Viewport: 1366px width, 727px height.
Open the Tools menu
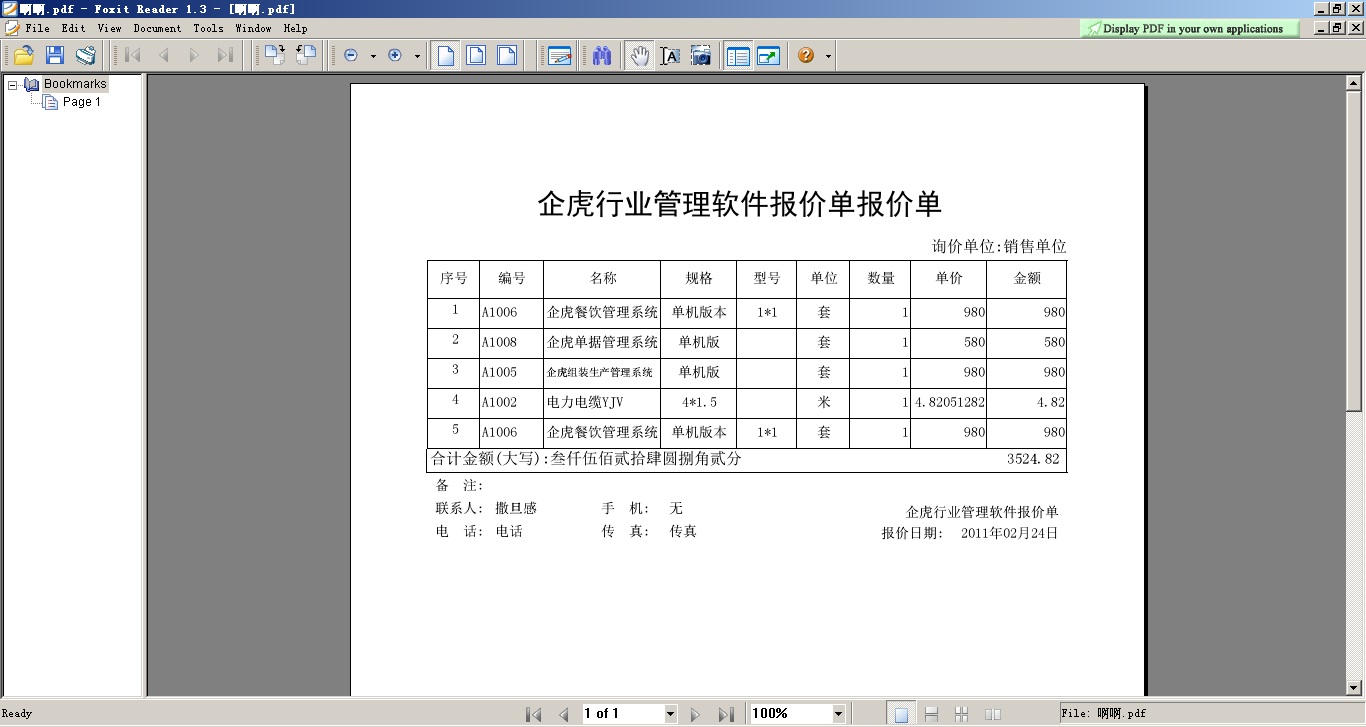pyautogui.click(x=208, y=28)
